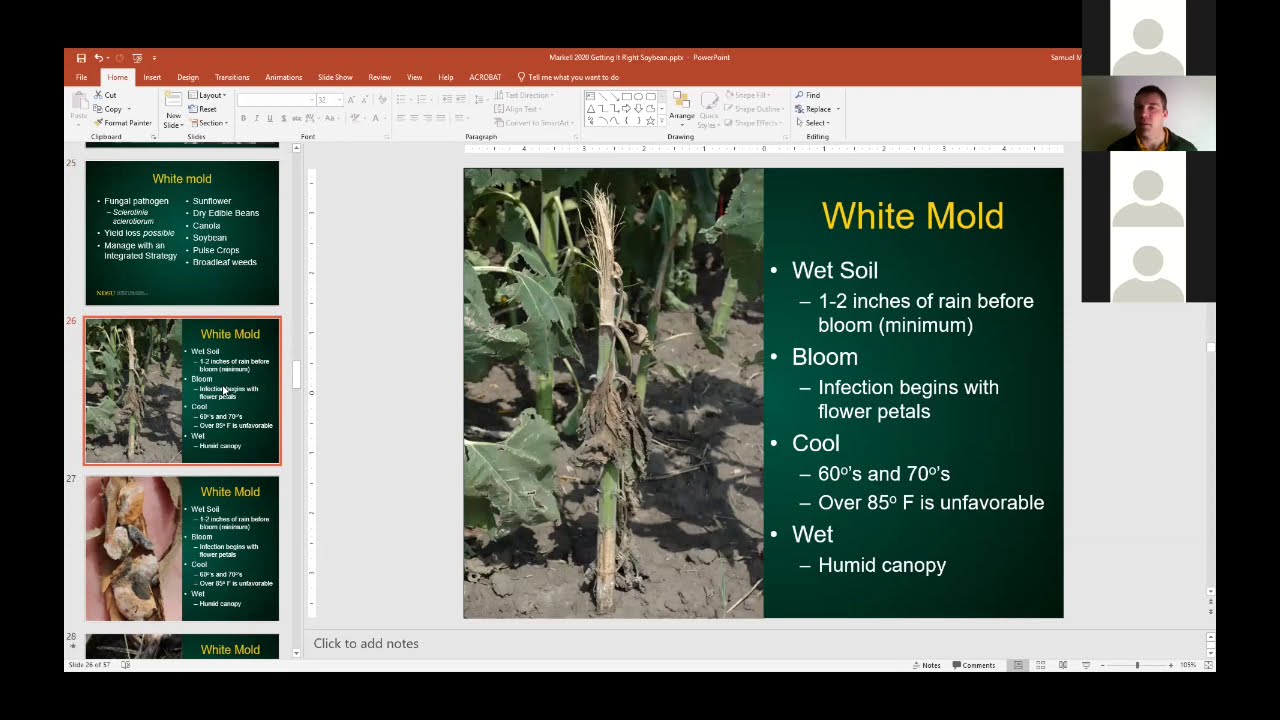
Task: Open the File menu
Action: (82, 77)
